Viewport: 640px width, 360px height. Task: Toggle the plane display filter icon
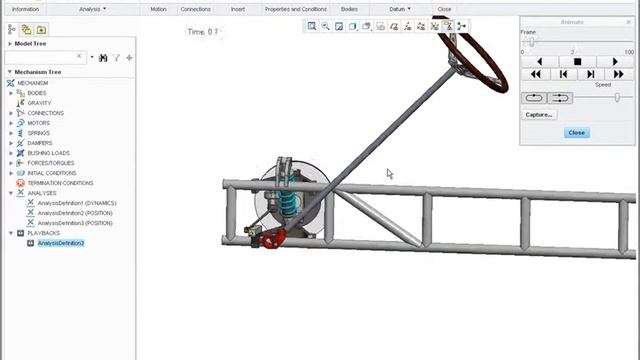pos(394,26)
